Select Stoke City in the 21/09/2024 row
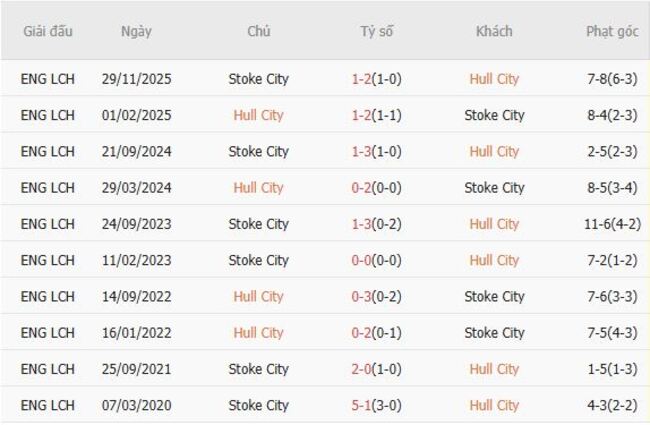650x425 pixels. coord(258,151)
